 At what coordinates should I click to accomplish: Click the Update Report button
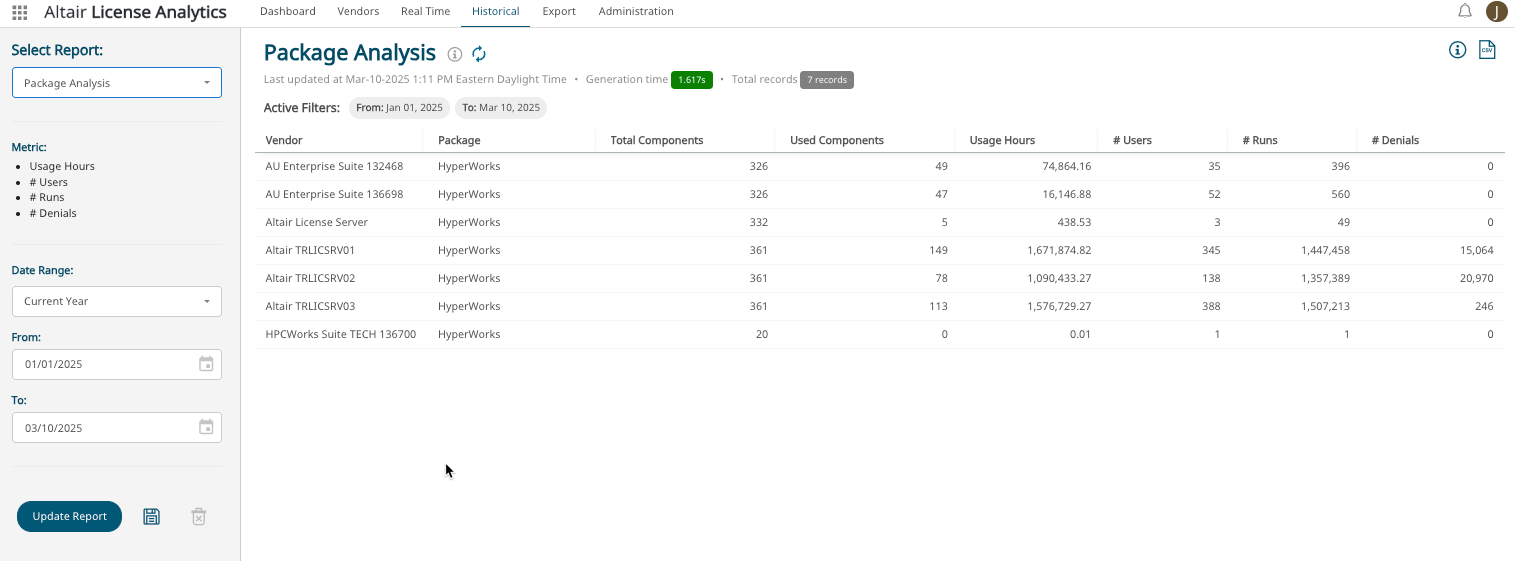69,517
